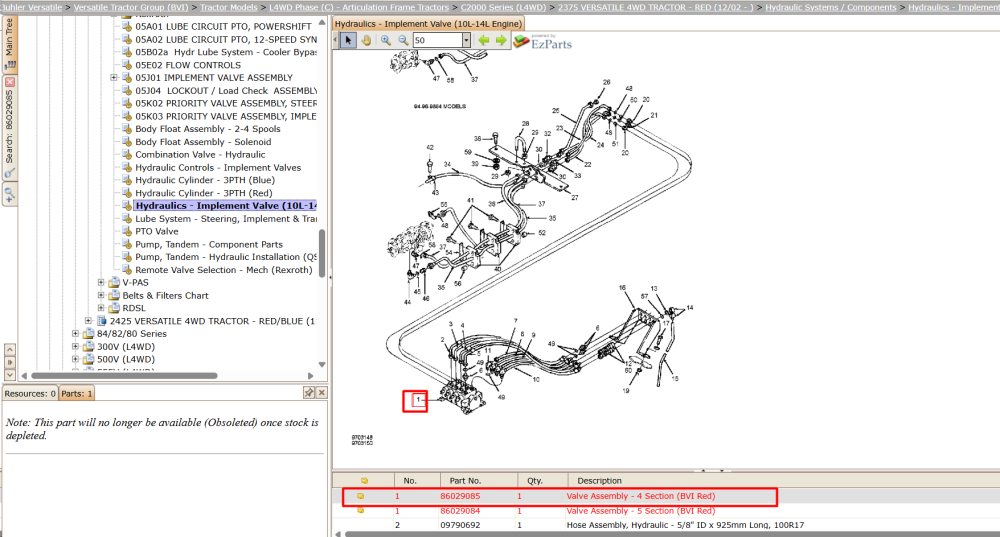Open Remote Valve Selection - Mech (Rexroth)
The image size is (1000, 537).
coord(224,270)
